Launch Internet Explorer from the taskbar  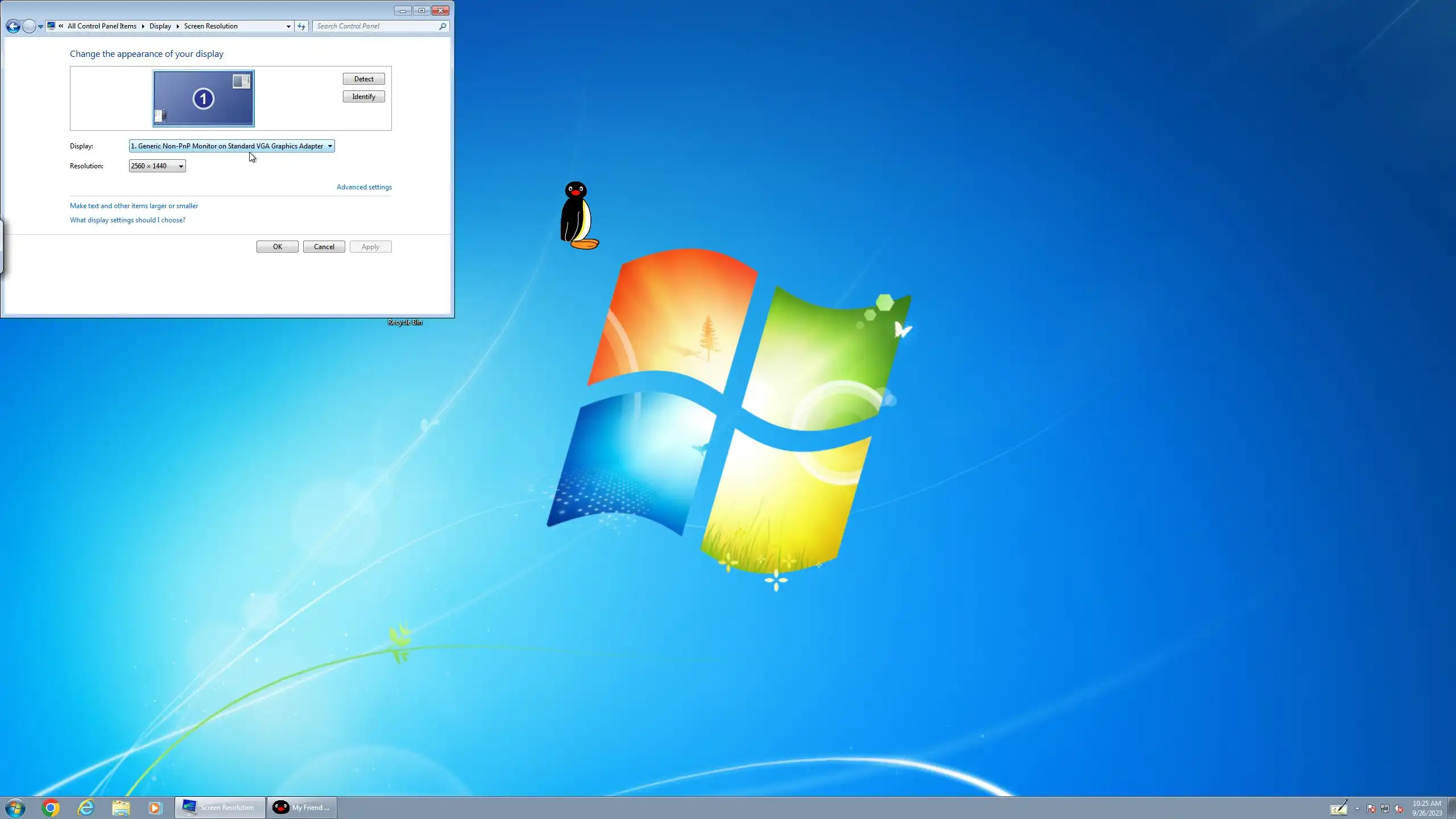(86, 808)
